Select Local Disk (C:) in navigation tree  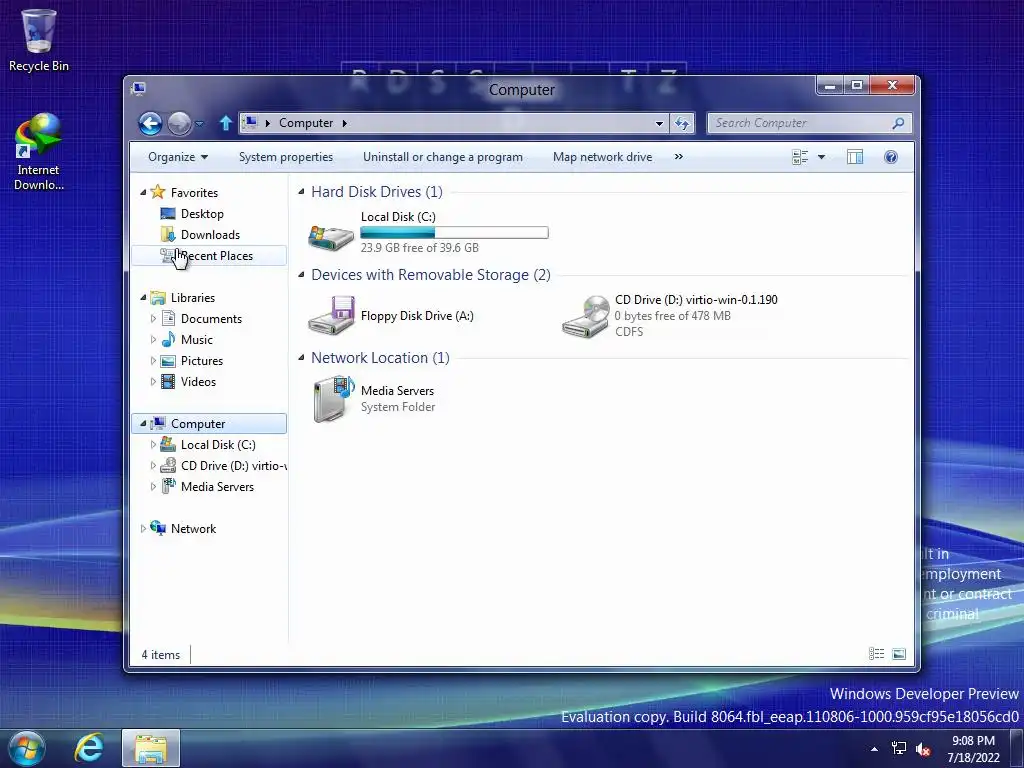pyautogui.click(x=217, y=445)
